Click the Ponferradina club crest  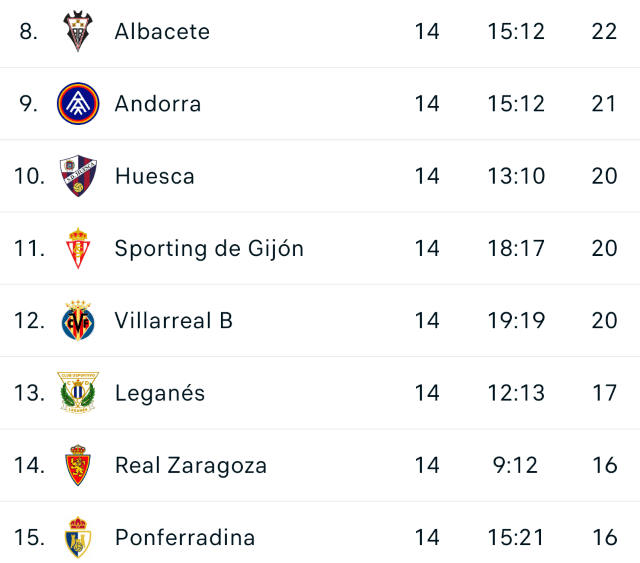78,537
